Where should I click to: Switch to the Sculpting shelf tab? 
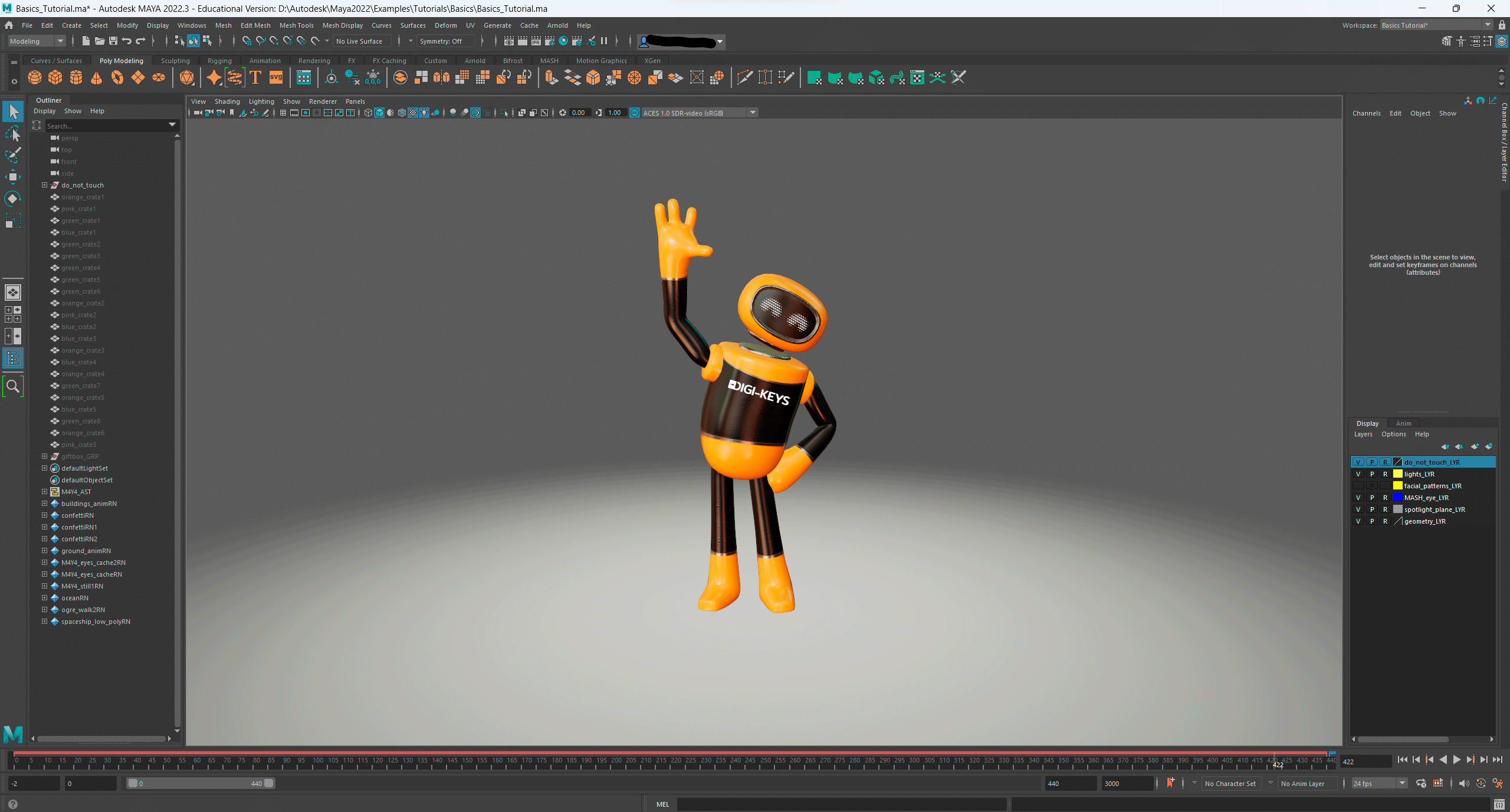tap(175, 60)
